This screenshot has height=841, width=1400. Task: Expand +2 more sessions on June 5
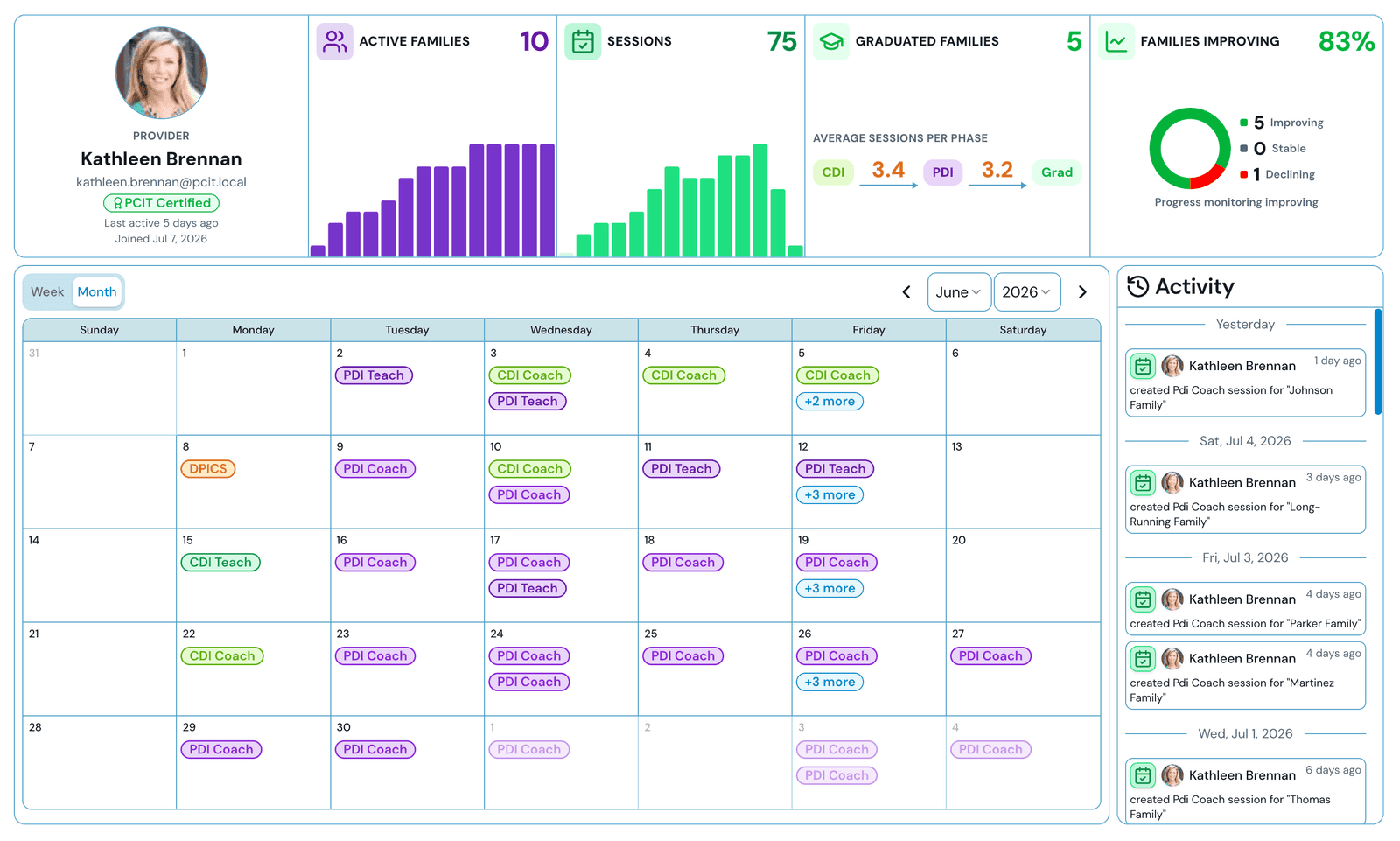829,402
